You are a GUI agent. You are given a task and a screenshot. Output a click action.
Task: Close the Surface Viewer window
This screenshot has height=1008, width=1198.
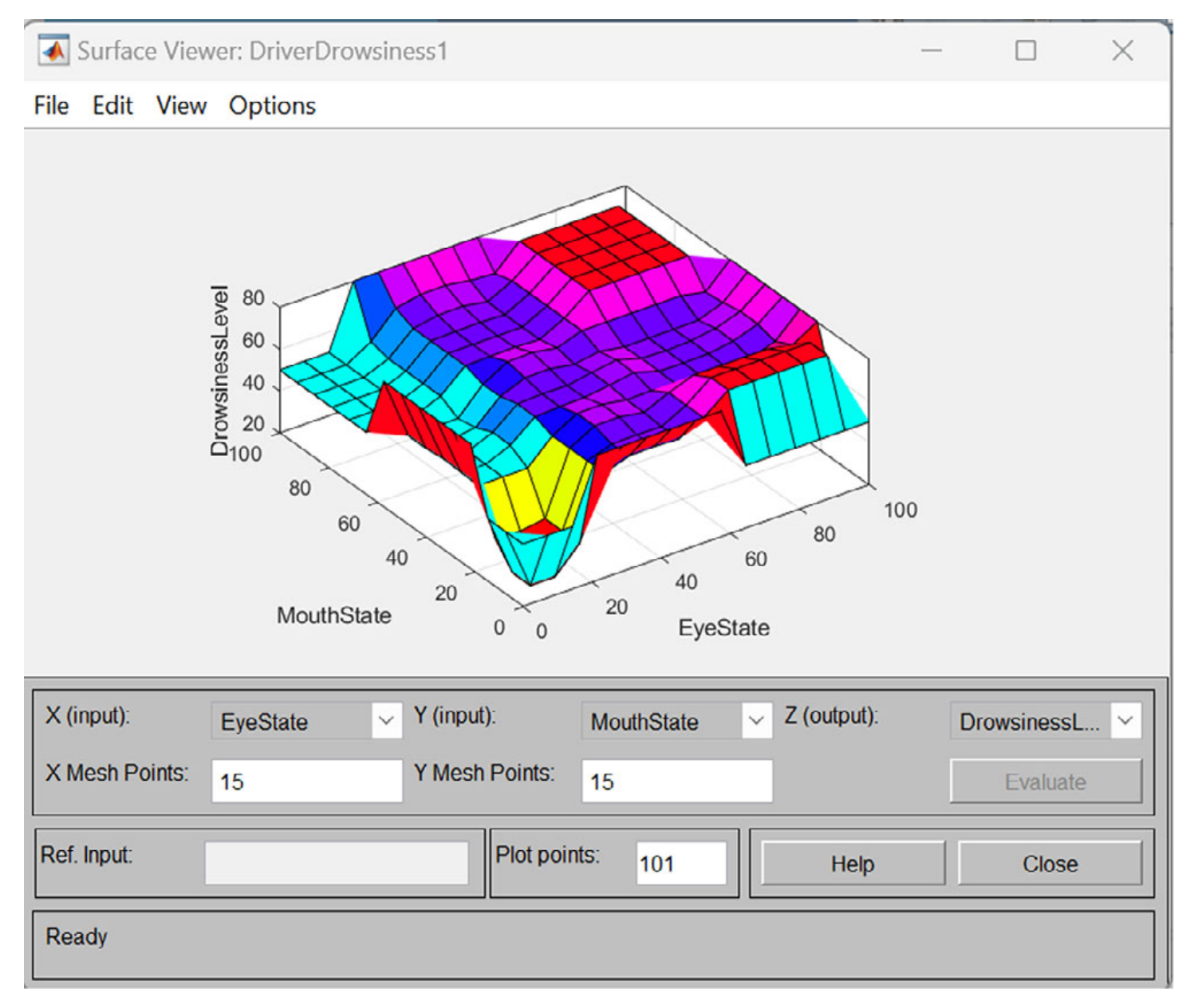[1122, 51]
